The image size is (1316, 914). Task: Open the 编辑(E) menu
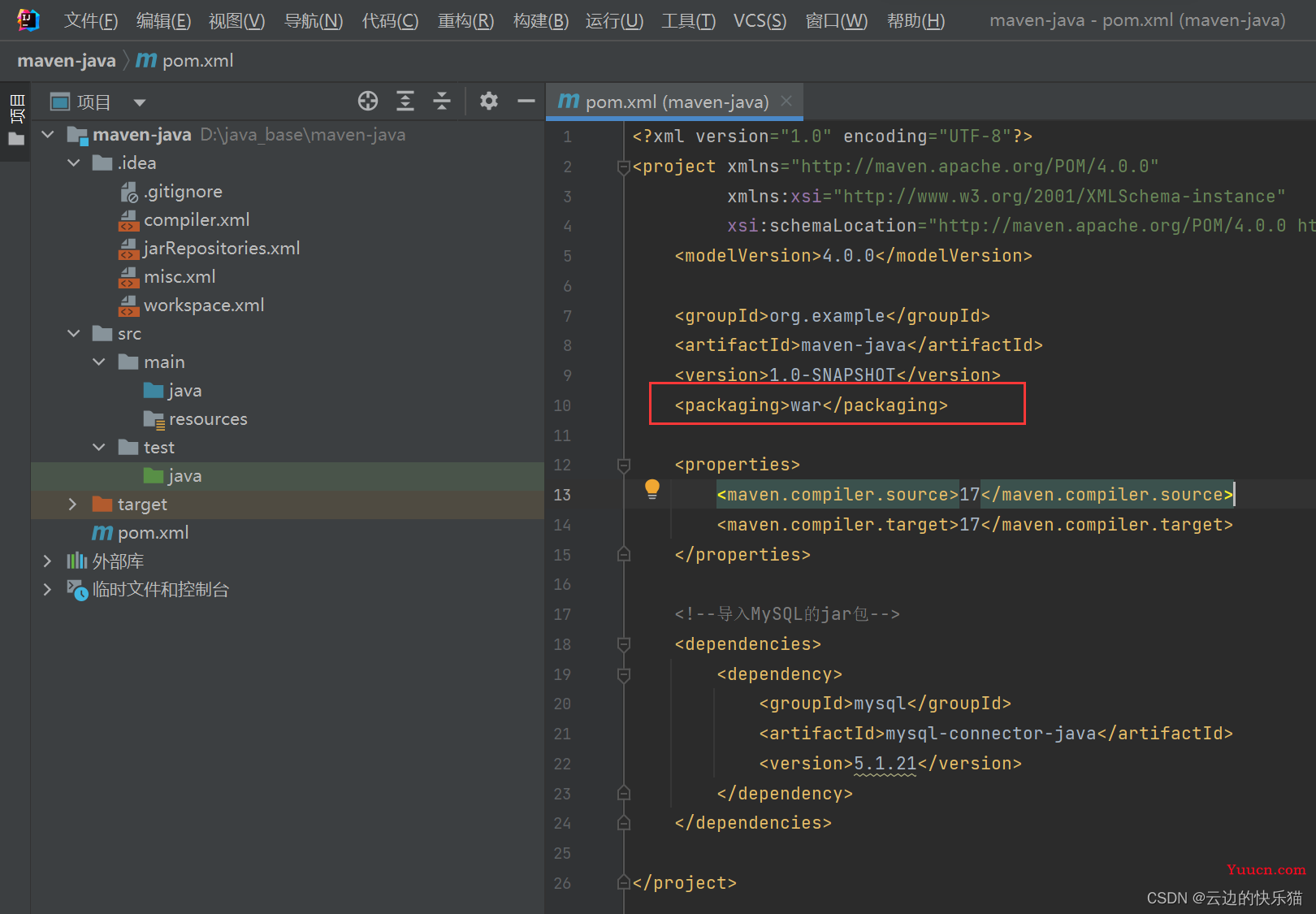(x=163, y=20)
